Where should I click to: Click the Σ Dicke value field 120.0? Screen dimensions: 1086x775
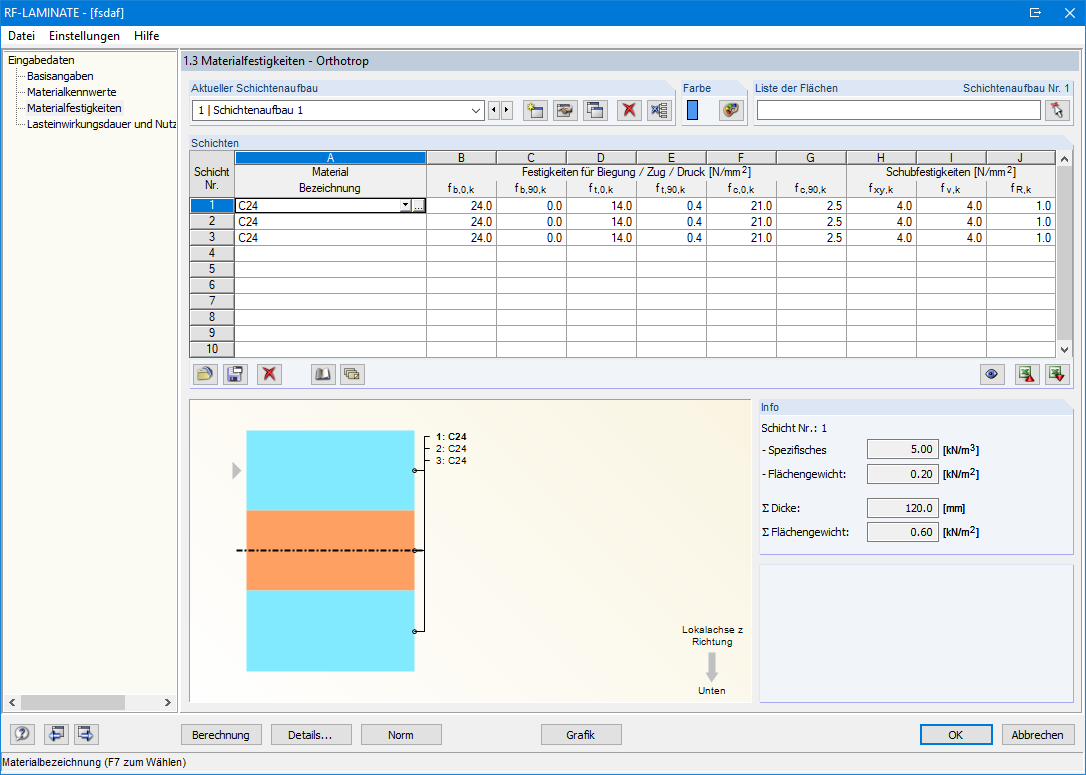coord(903,508)
